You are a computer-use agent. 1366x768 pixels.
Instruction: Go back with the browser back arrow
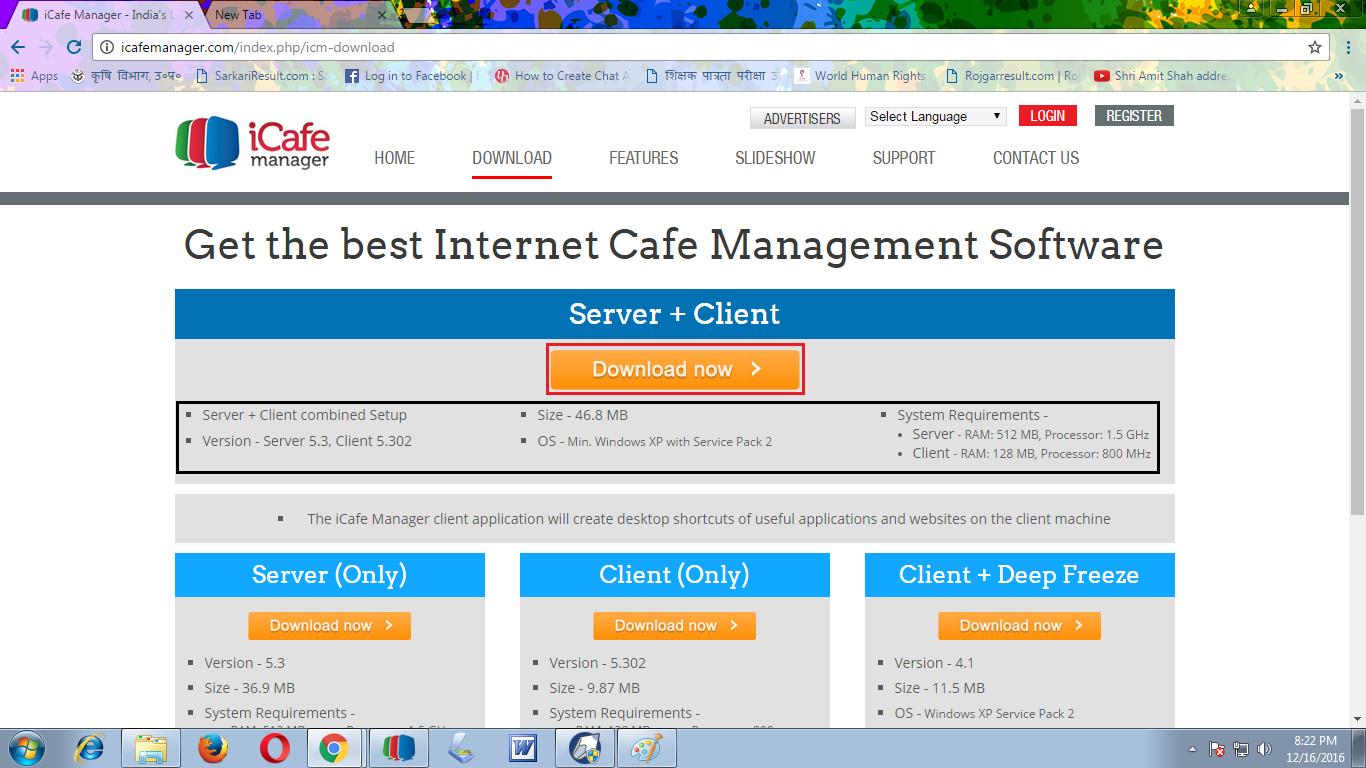tap(18, 47)
